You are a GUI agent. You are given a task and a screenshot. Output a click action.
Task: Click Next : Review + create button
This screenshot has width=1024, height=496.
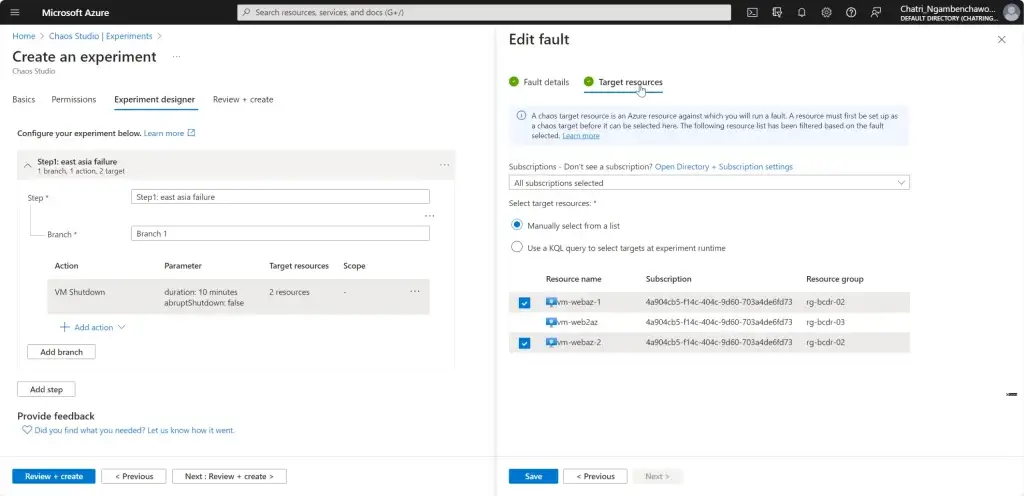click(x=229, y=476)
